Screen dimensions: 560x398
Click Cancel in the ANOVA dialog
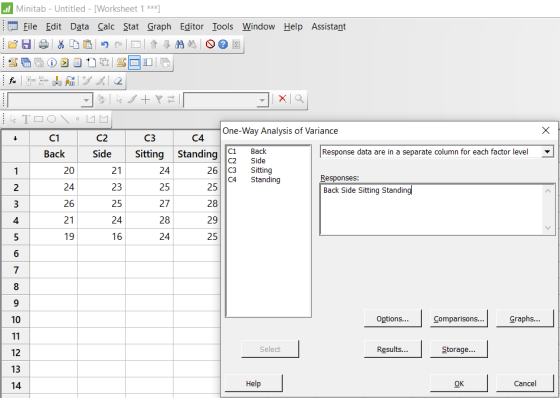pos(525,383)
